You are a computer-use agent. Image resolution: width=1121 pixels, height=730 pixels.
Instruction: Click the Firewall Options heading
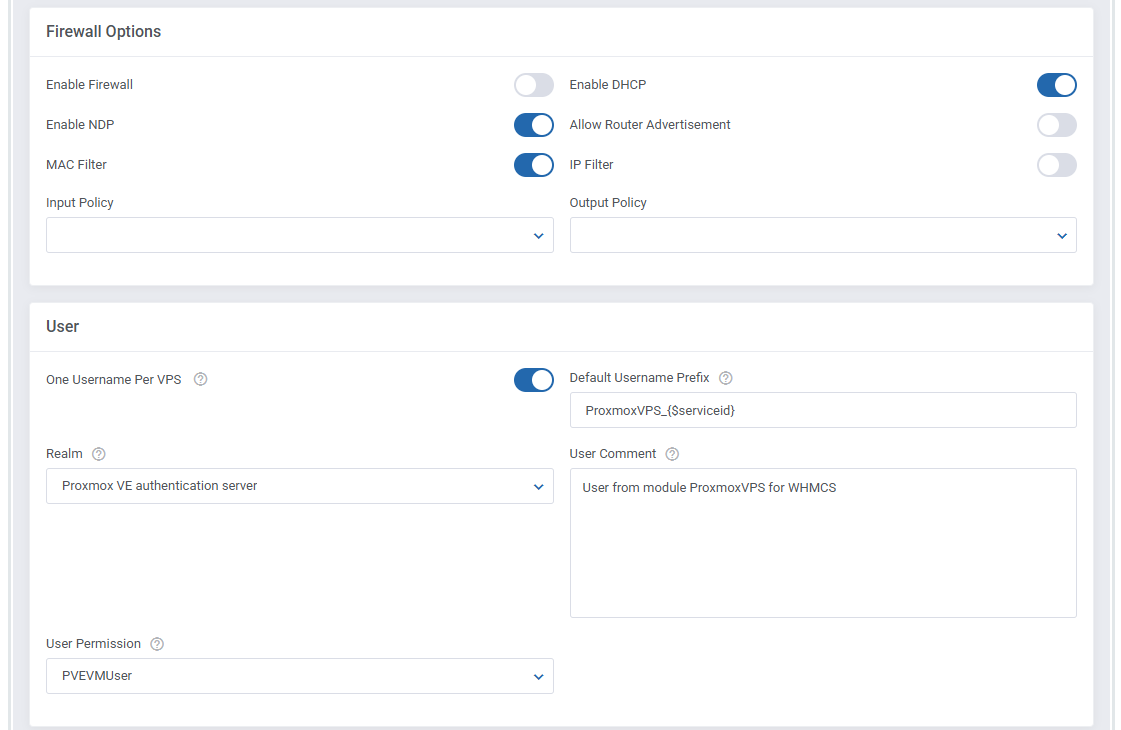coord(104,31)
